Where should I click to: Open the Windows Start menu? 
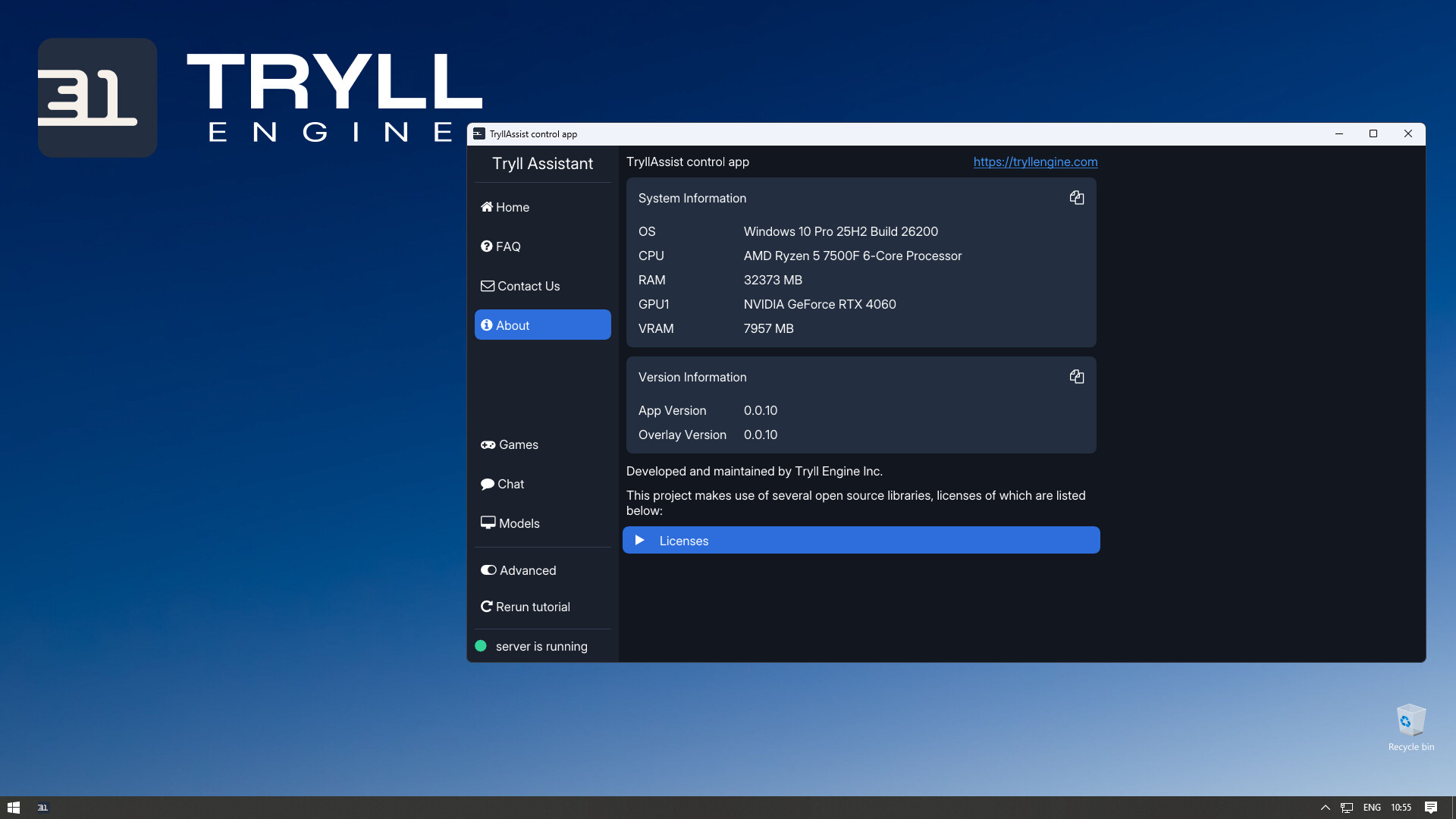[x=13, y=808]
